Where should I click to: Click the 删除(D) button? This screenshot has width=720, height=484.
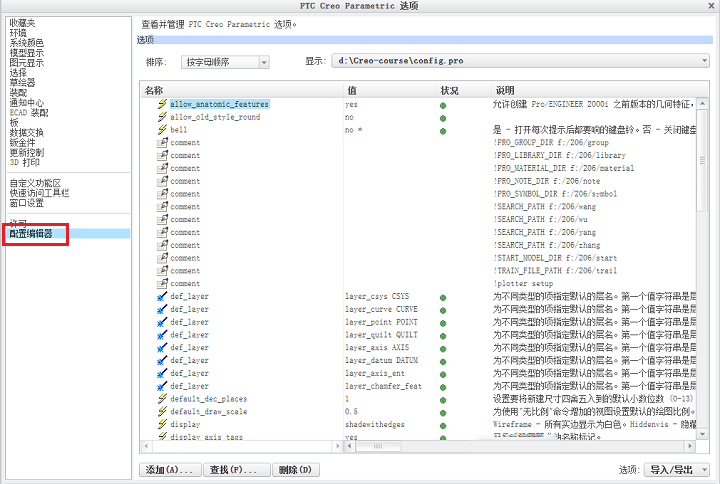click(296, 470)
